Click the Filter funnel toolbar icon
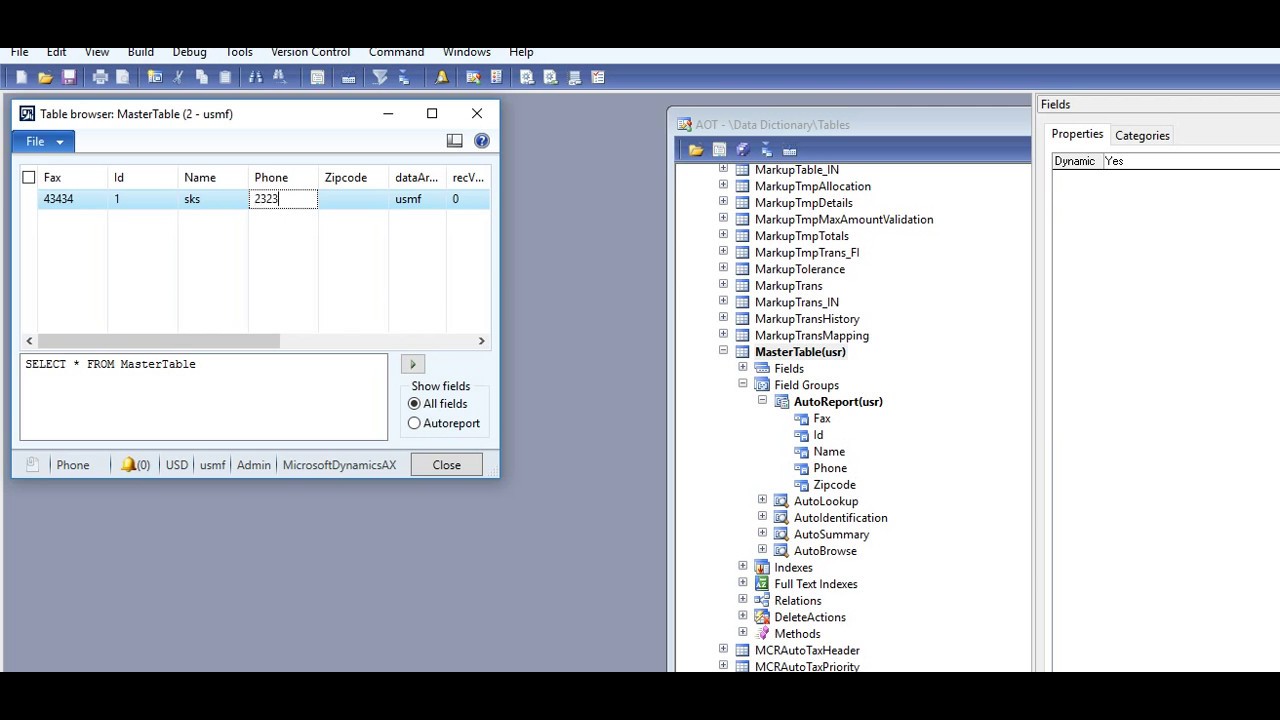This screenshot has width=1280, height=720. (x=380, y=77)
